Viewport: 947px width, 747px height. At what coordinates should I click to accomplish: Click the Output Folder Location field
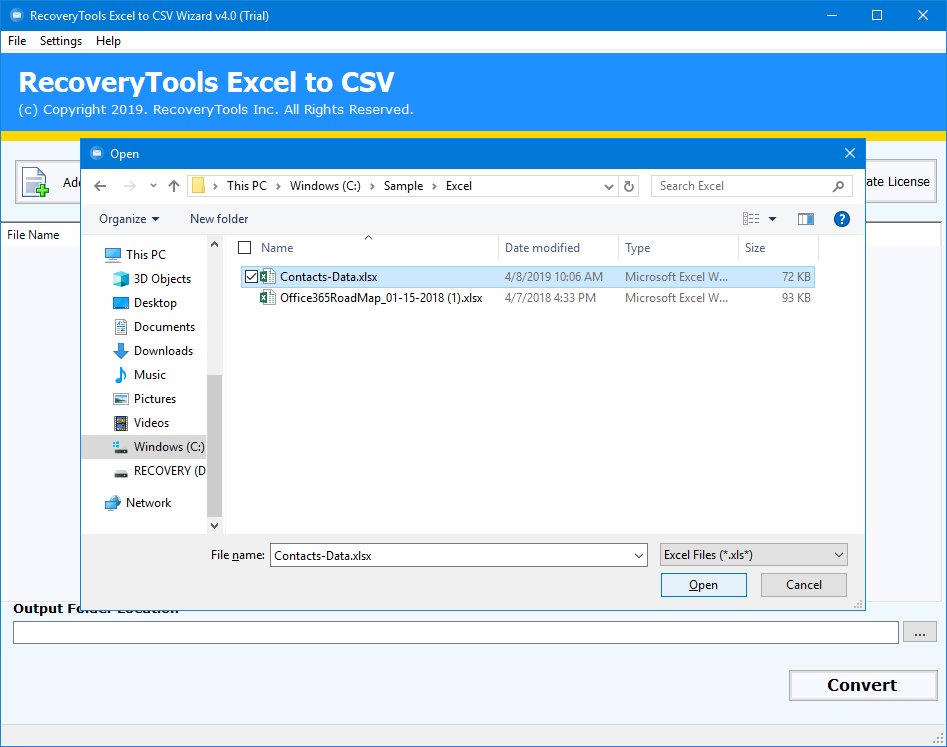click(x=456, y=632)
